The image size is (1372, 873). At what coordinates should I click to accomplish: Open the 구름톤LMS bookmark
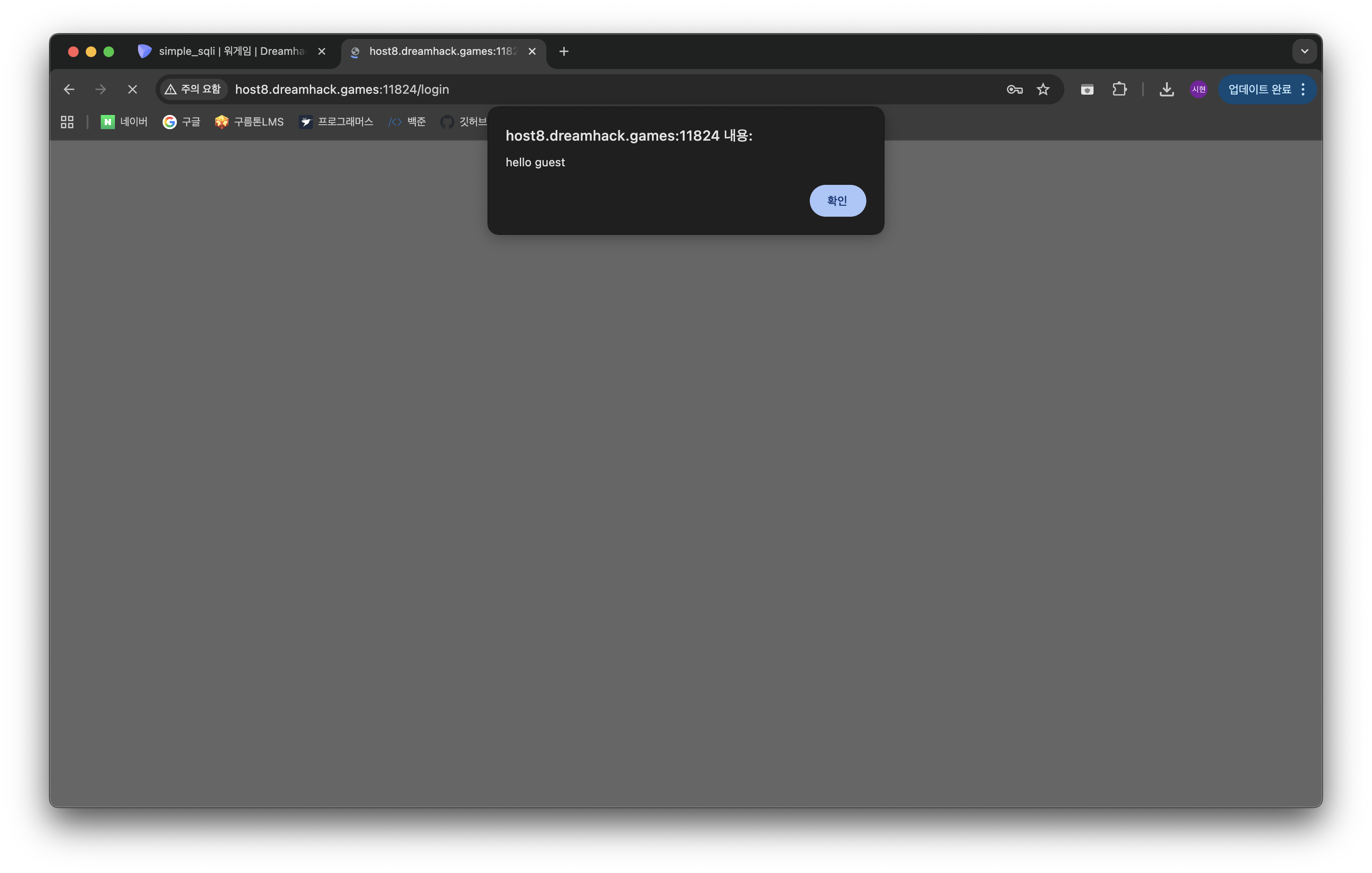tap(250, 122)
